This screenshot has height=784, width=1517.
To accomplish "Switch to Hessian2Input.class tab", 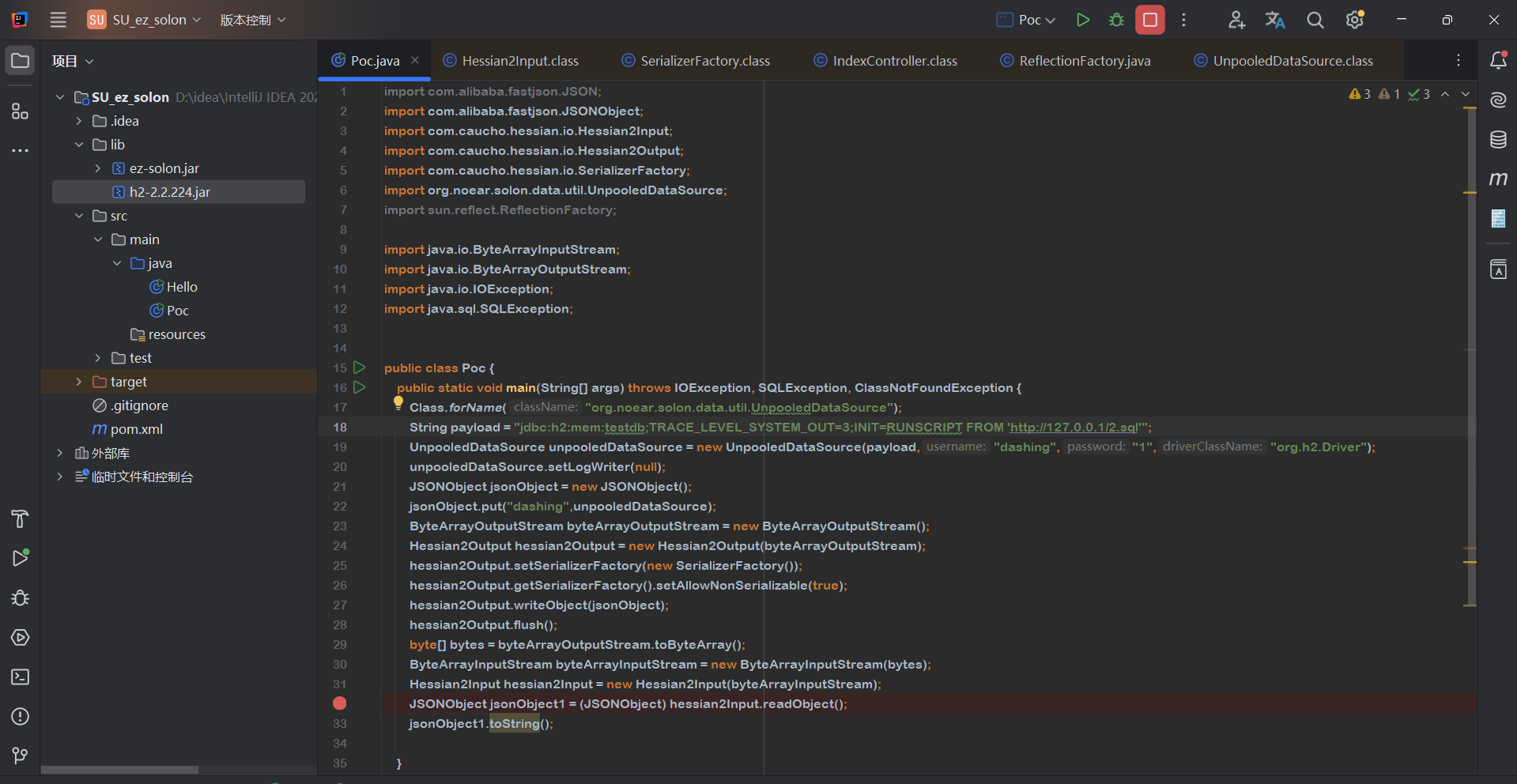I will (x=511, y=61).
